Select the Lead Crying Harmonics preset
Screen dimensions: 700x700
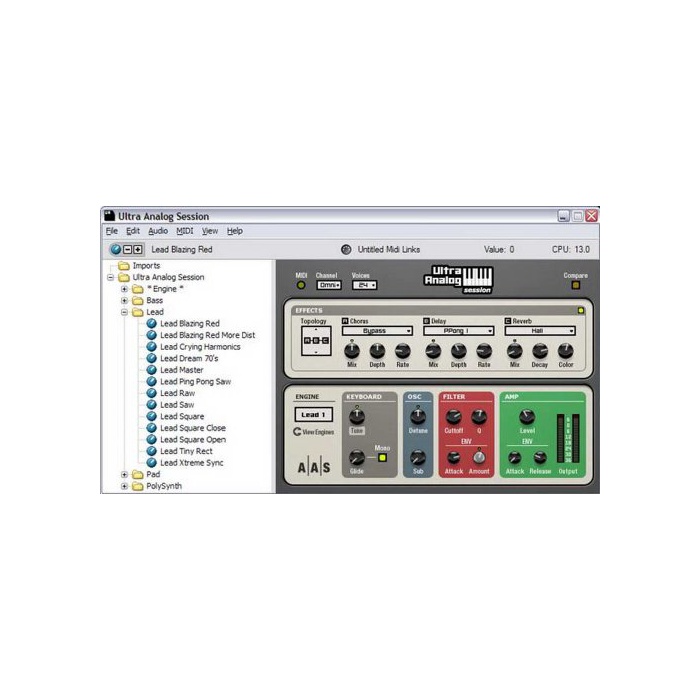200,347
